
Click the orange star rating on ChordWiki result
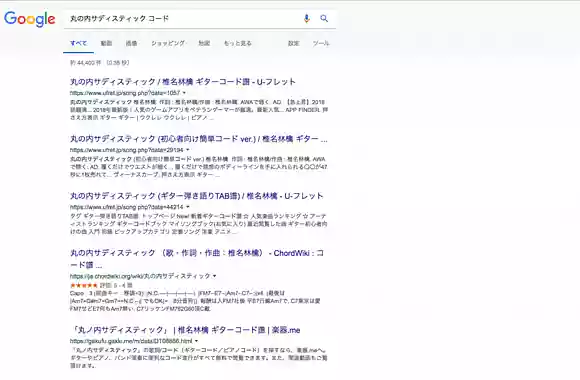pos(84,285)
